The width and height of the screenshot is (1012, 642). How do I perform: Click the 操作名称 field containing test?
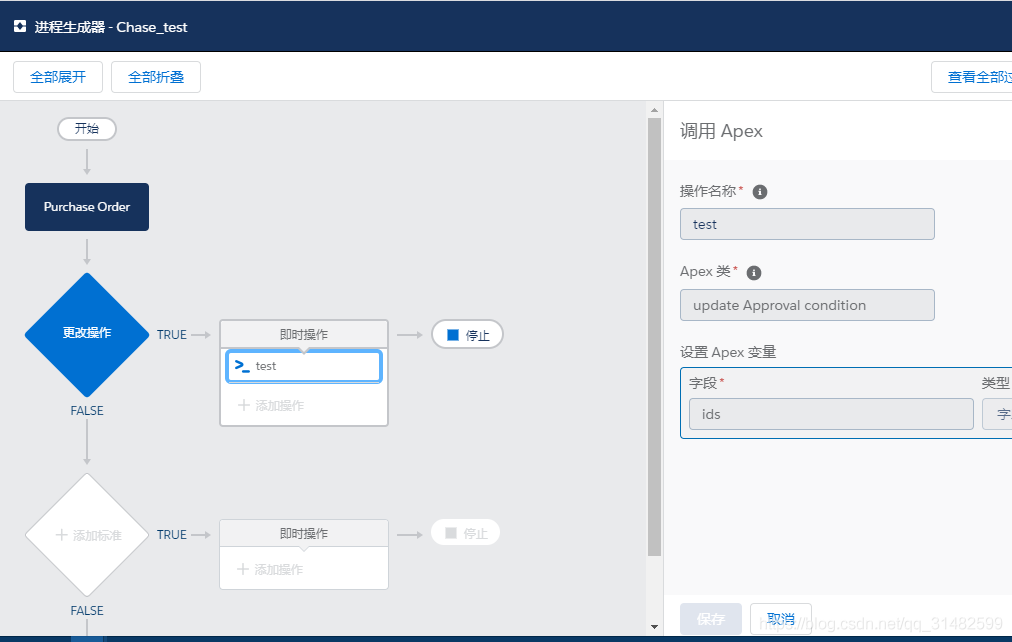pyautogui.click(x=807, y=224)
